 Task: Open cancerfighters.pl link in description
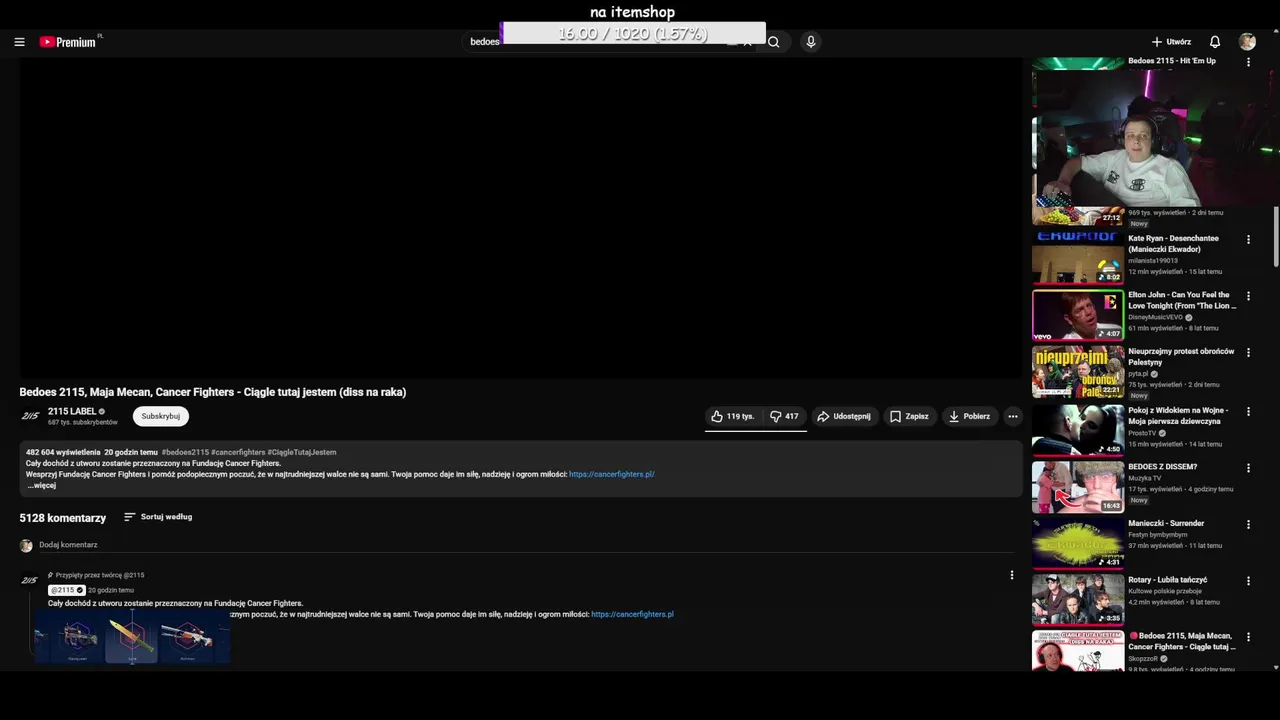612,474
